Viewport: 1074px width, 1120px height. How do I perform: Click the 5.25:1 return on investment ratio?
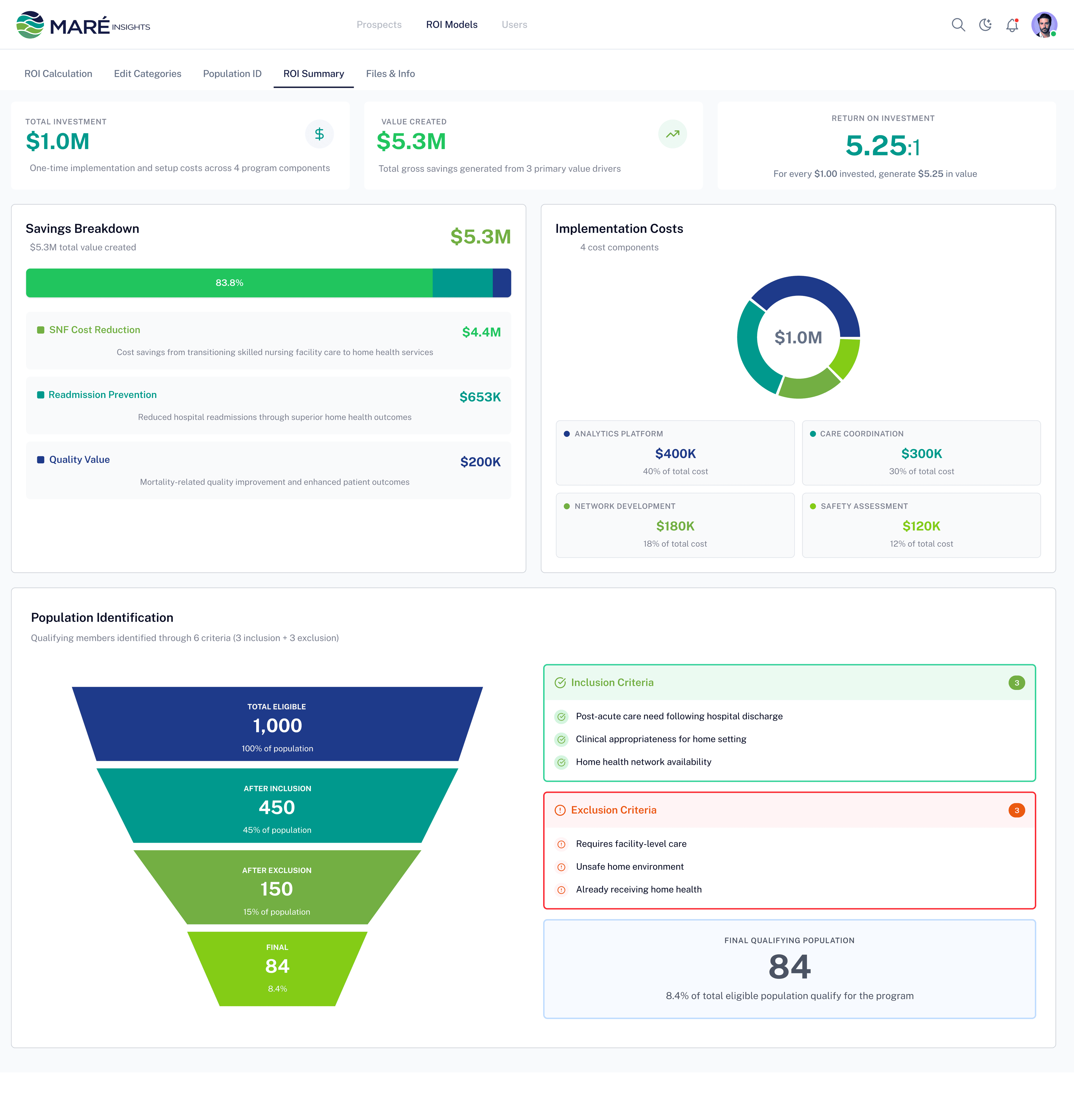882,145
